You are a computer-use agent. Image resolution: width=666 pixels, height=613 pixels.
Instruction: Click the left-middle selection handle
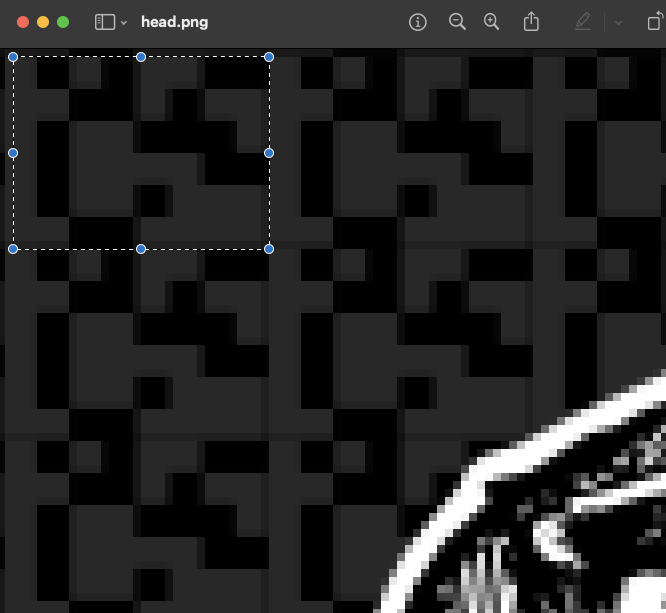tap(13, 153)
